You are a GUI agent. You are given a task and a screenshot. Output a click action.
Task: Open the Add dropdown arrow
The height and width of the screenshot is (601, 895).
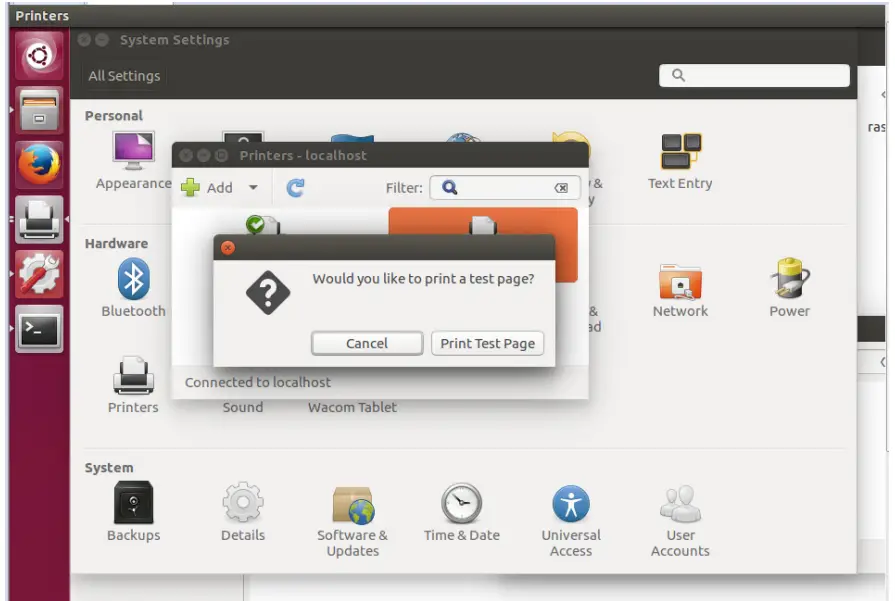[253, 188]
